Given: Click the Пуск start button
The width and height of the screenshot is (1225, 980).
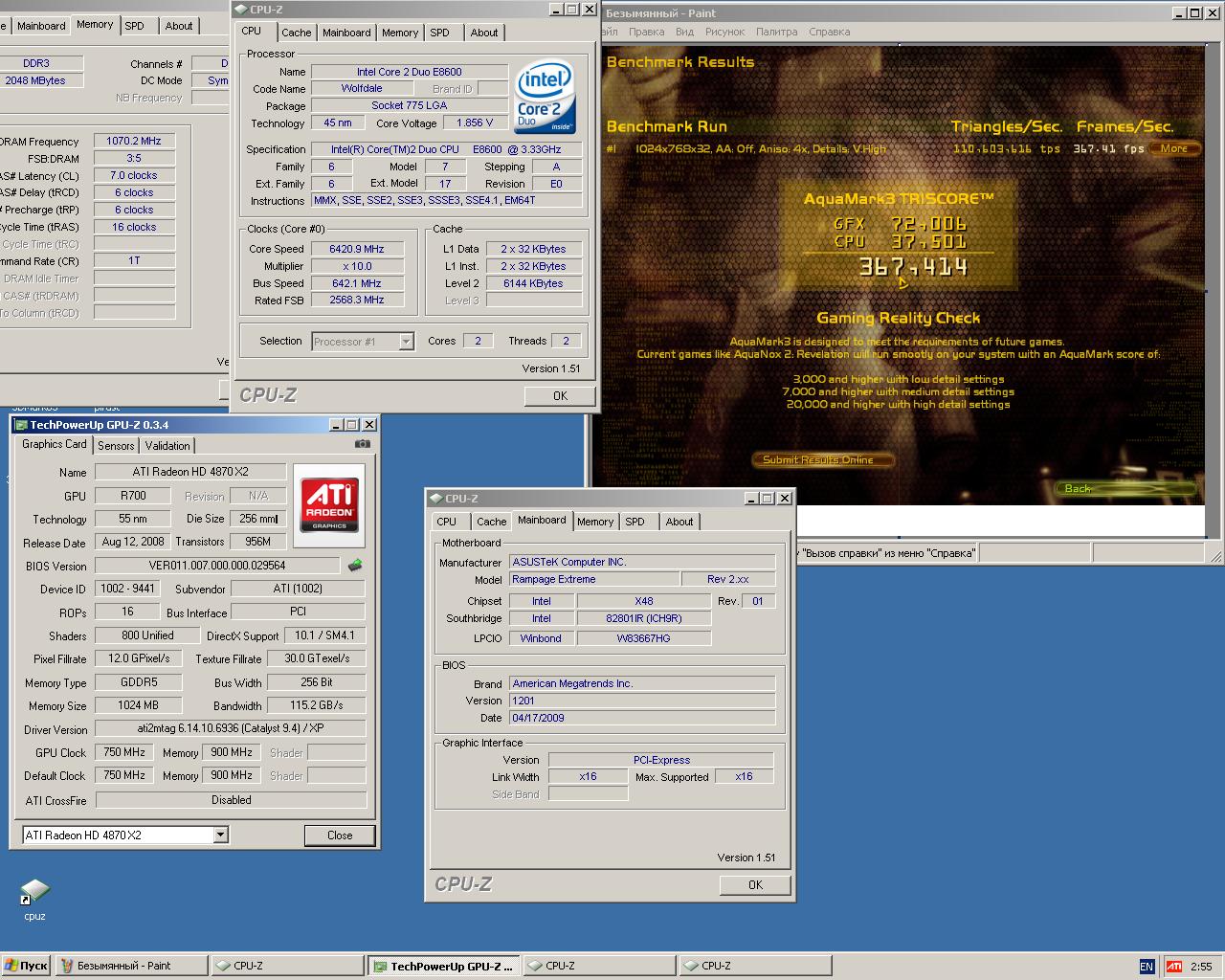Looking at the screenshot, I should point(26,966).
